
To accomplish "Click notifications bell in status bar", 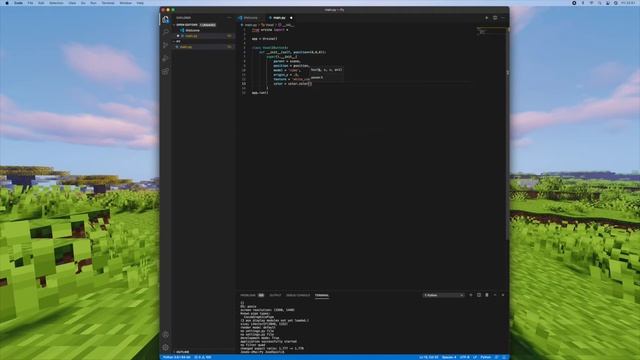I will (x=504, y=357).
